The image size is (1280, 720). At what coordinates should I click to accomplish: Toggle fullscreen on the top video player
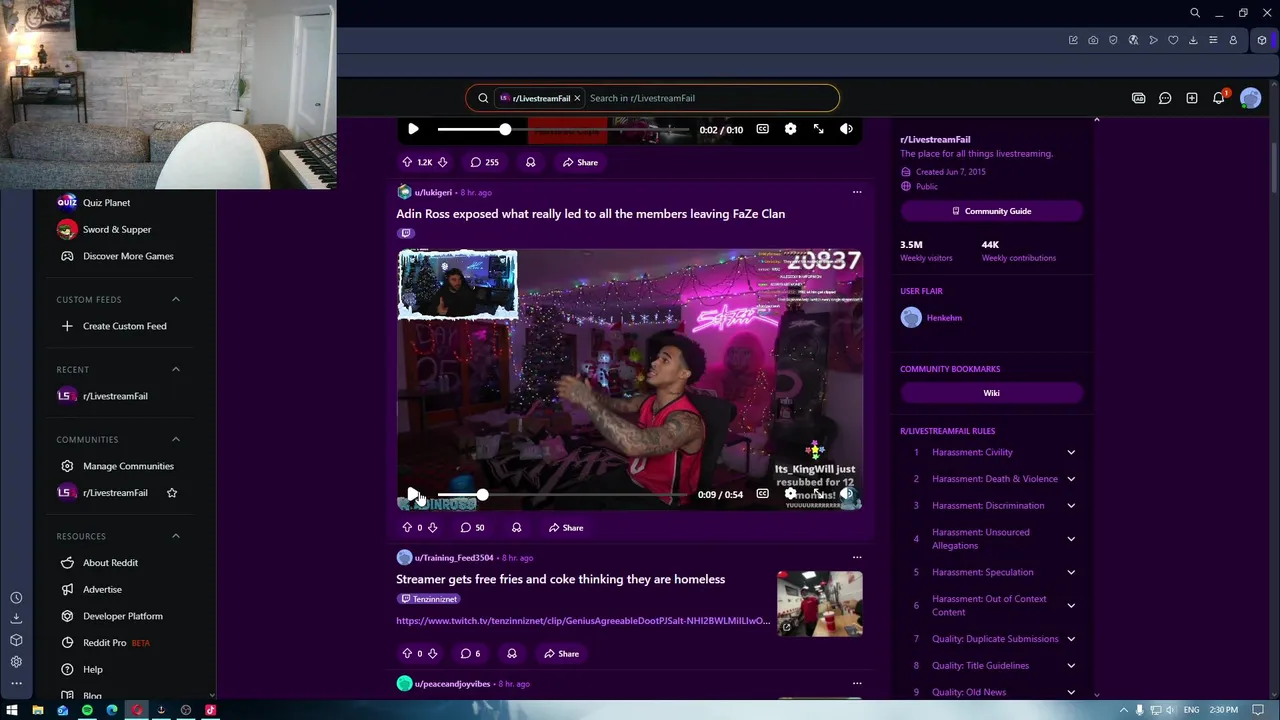(818, 129)
